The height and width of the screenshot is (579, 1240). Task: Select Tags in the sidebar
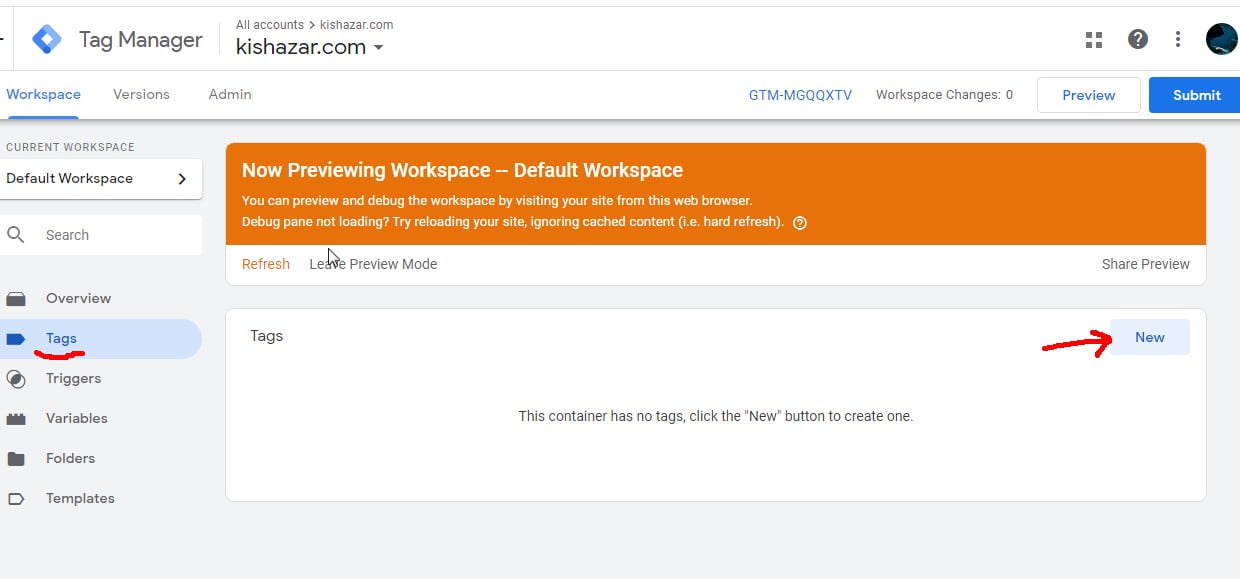pos(100,339)
